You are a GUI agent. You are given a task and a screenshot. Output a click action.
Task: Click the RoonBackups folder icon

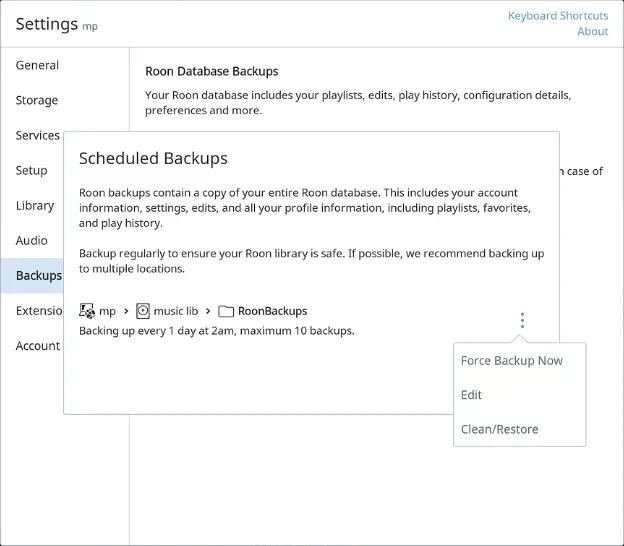tap(226, 311)
